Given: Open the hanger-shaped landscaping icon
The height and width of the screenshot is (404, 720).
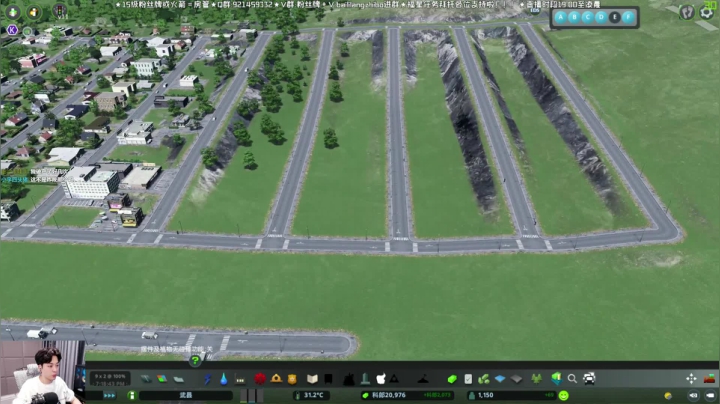Looking at the screenshot, I should coord(423,379).
